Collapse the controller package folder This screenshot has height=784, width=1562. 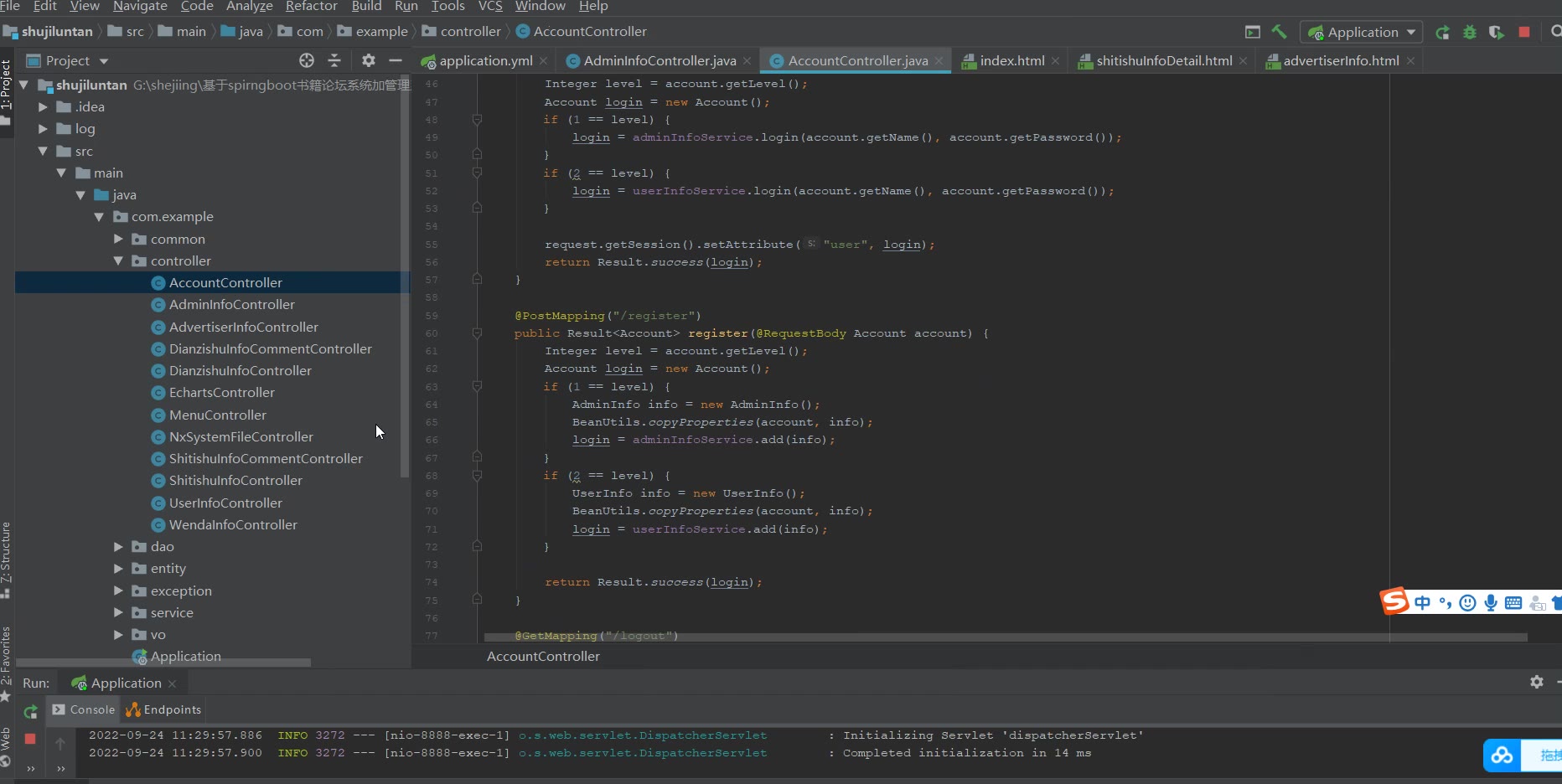point(118,260)
